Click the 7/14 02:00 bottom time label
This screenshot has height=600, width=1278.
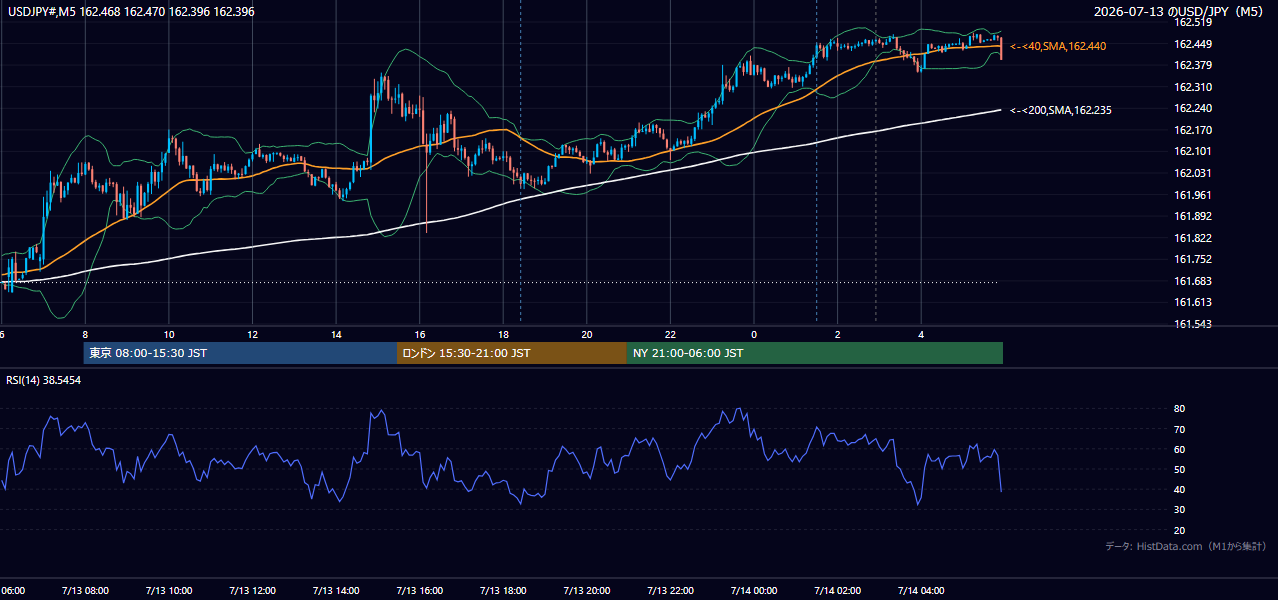(x=837, y=590)
